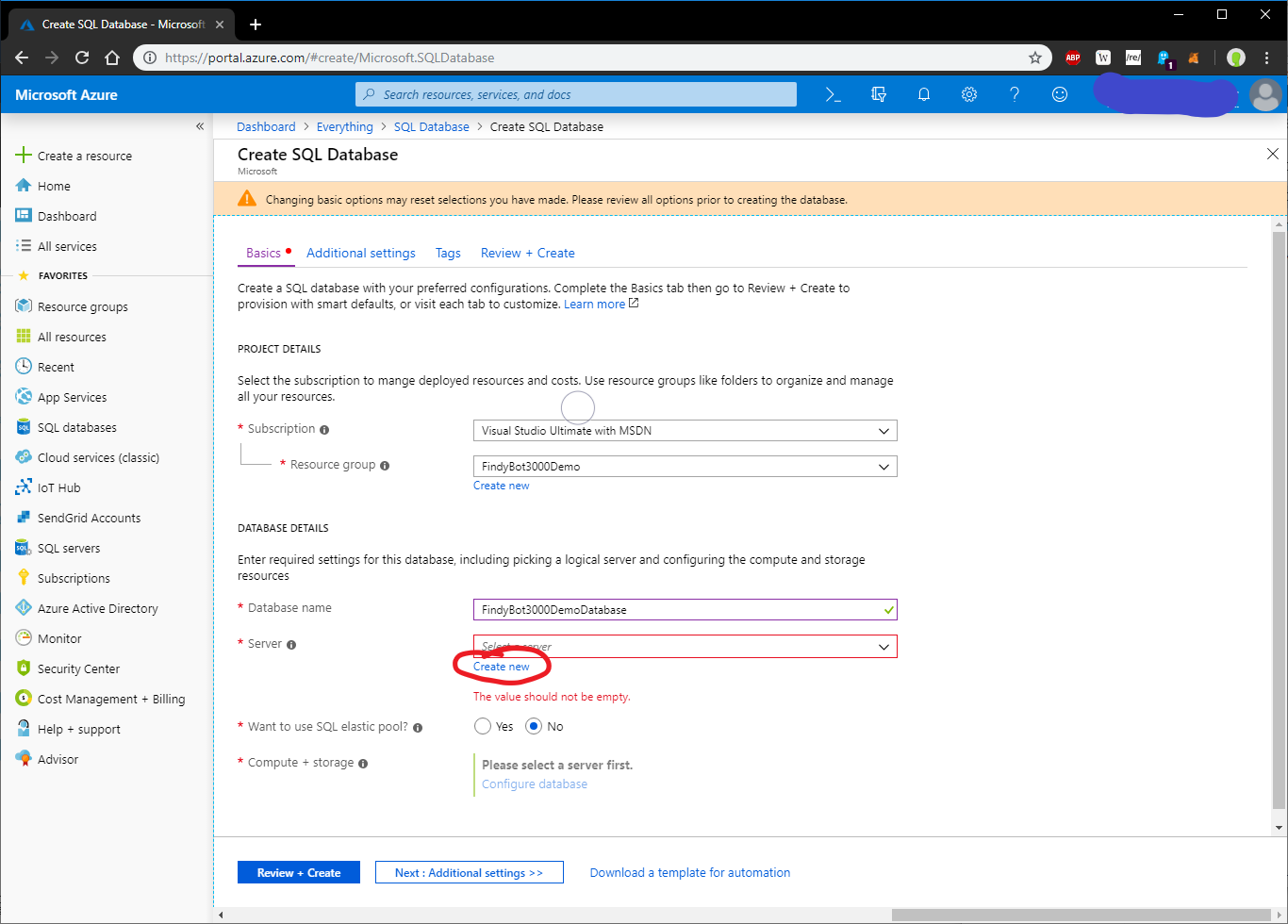Click Dashboard in the breadcrumb
This screenshot has height=924, width=1288.
(x=266, y=126)
